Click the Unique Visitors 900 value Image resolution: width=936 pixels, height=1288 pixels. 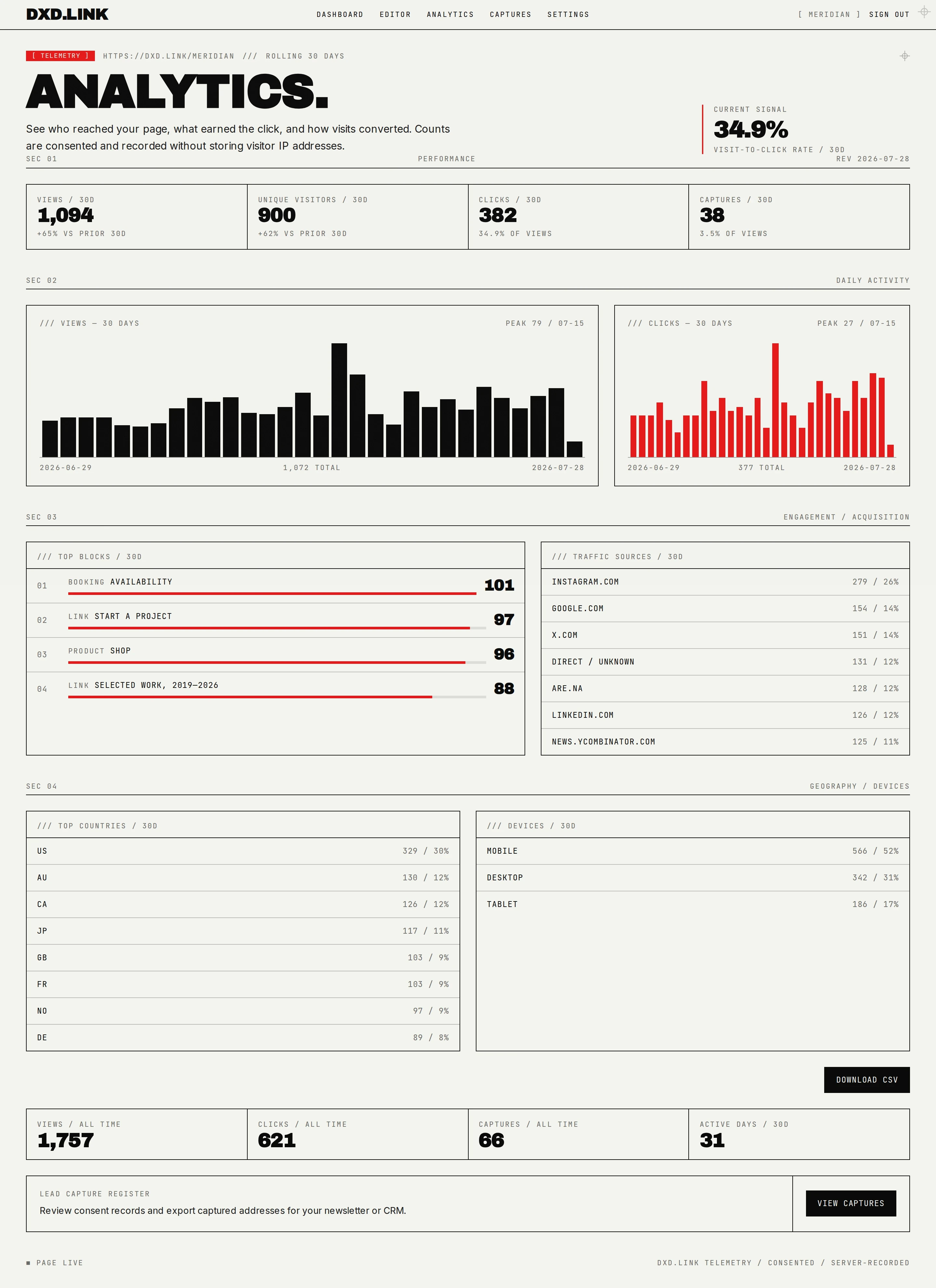pyautogui.click(x=277, y=215)
